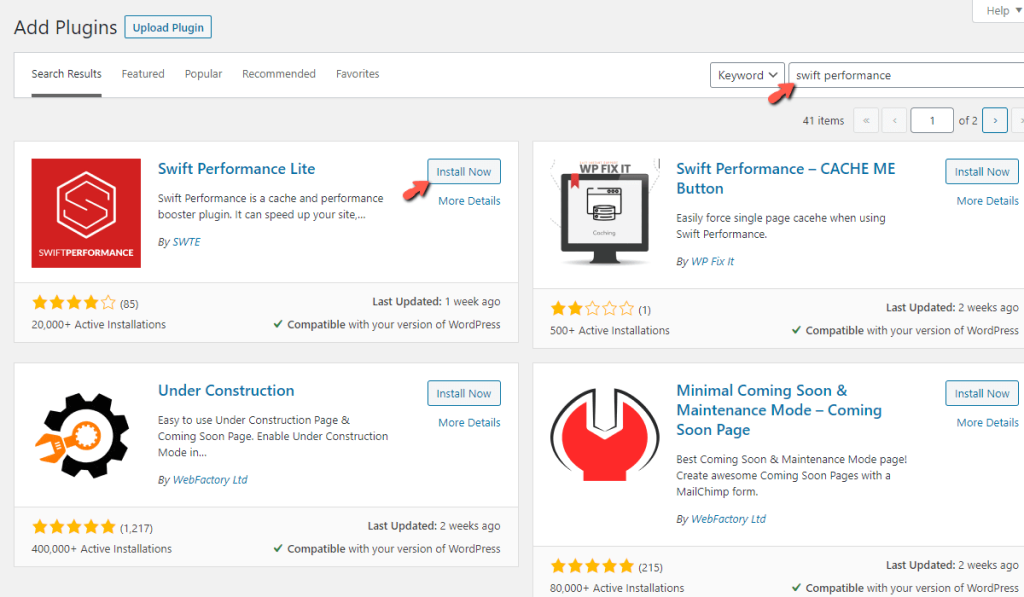Open More Details for CACHE ME Button

click(987, 201)
